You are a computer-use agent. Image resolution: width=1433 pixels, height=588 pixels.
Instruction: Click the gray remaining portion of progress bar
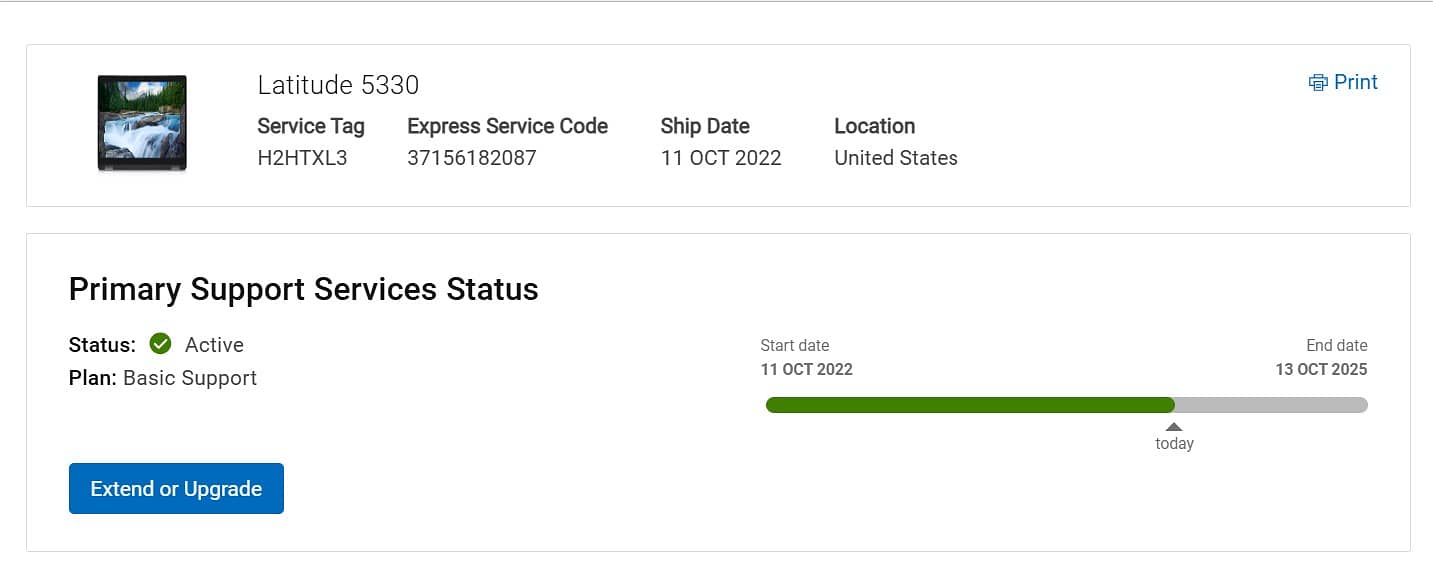click(x=1270, y=405)
